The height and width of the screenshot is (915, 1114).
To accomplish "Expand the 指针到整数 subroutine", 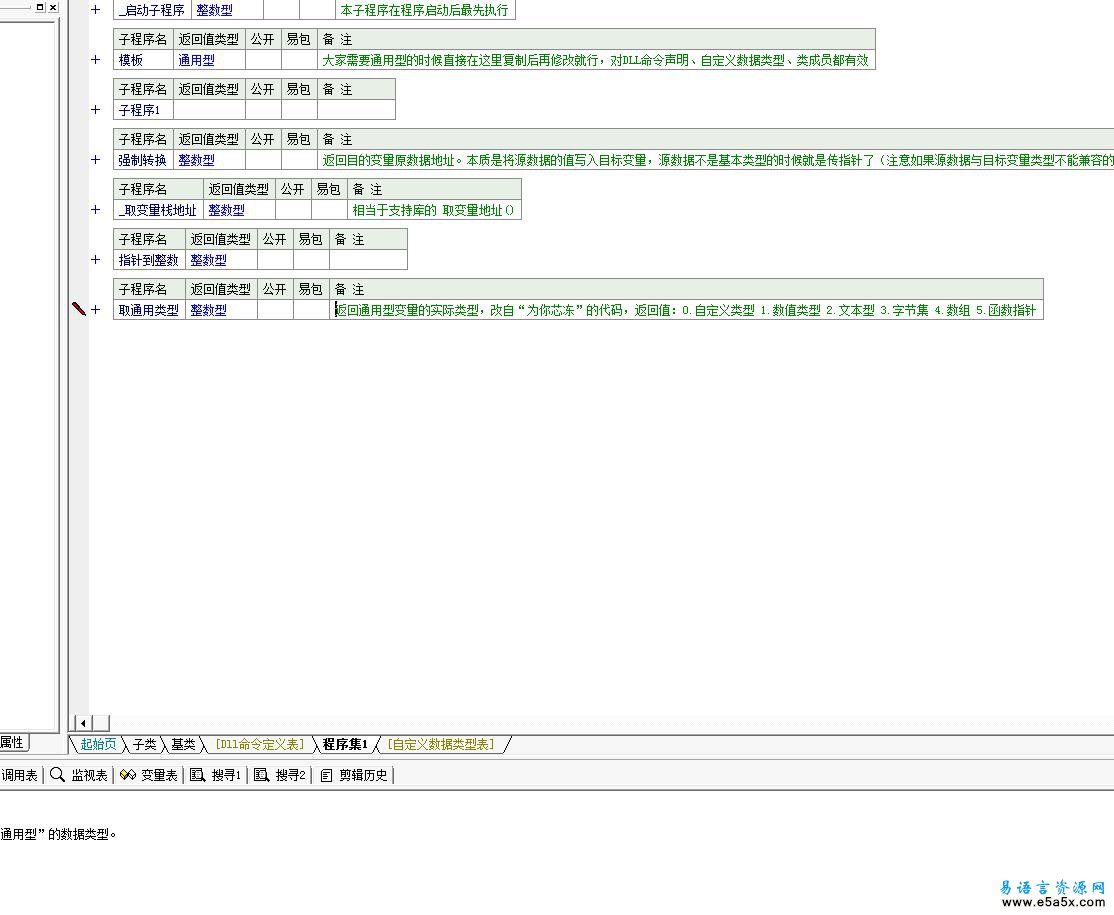I will coord(95,259).
